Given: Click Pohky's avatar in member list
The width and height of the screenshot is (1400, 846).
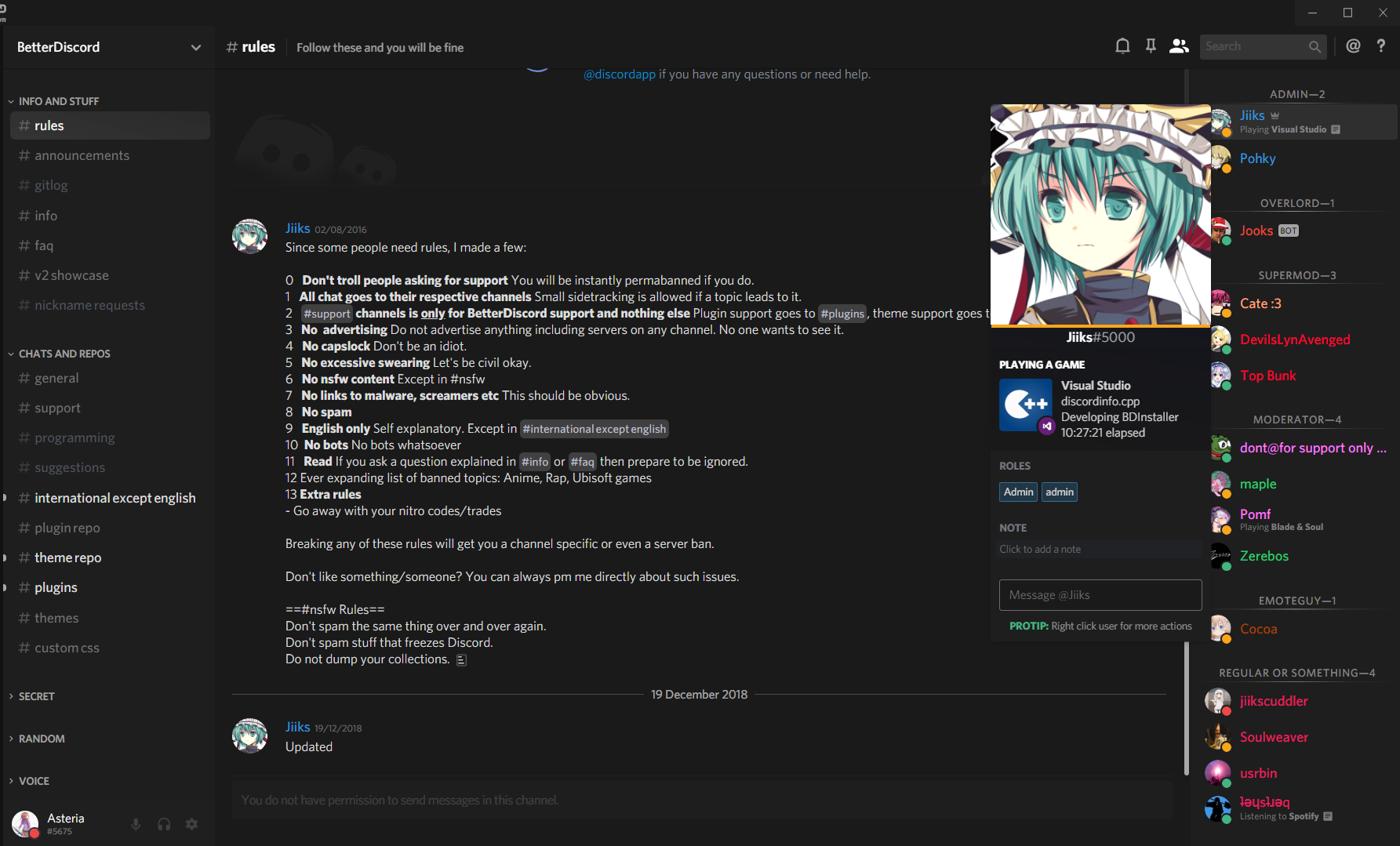Looking at the screenshot, I should coord(1220,158).
